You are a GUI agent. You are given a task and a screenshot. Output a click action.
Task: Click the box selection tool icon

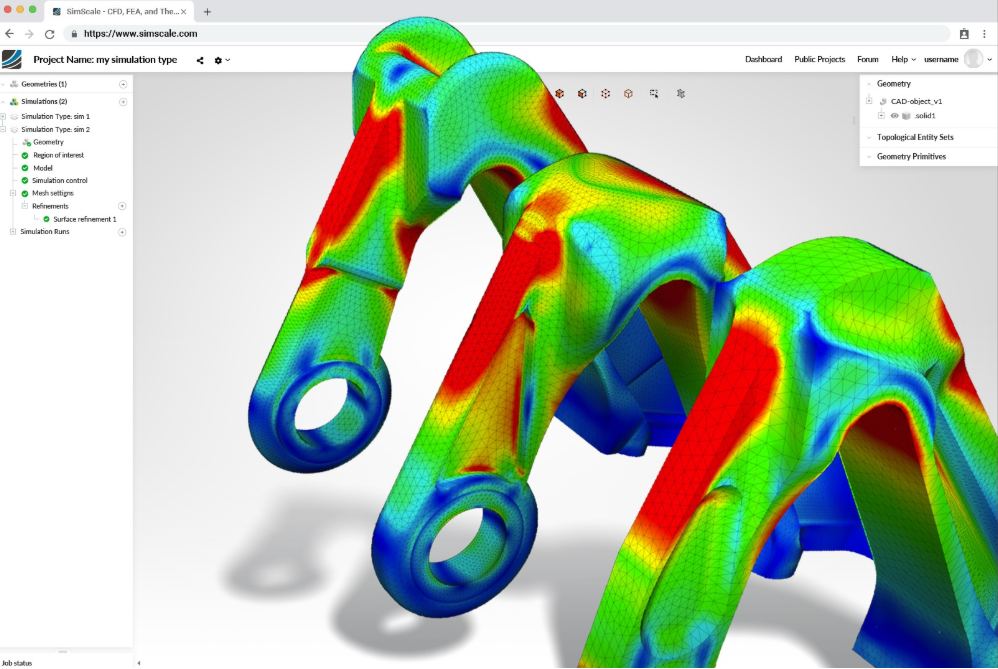tap(653, 93)
